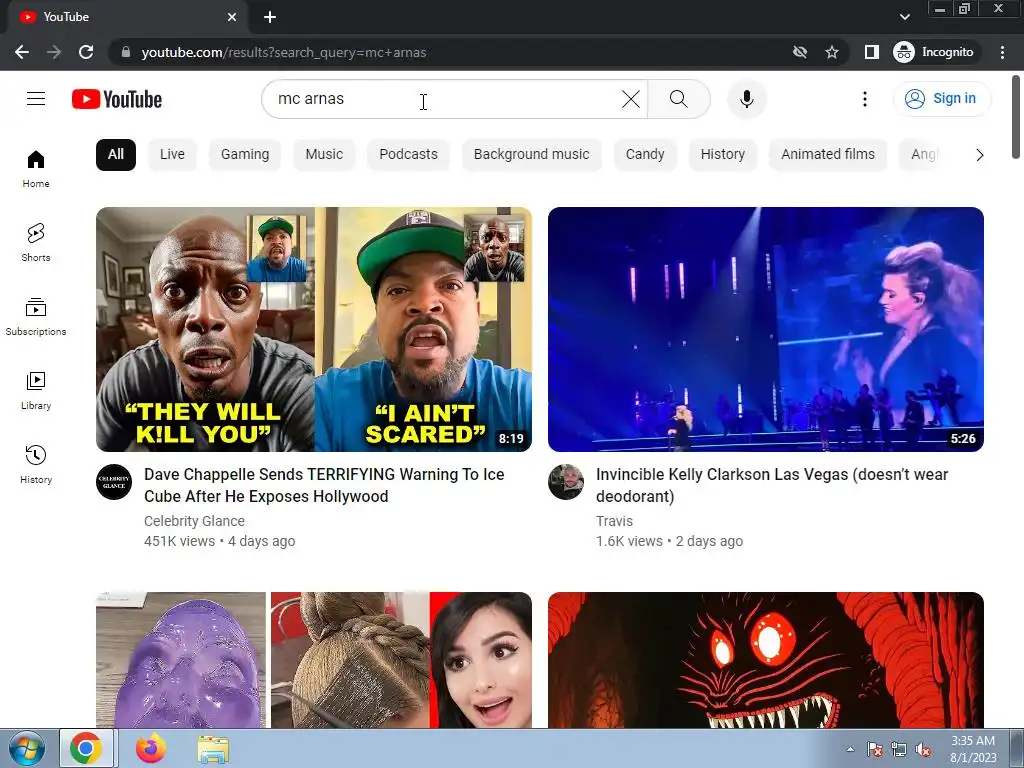1024x768 pixels.
Task: View site information lock icon
Action: pyautogui.click(x=125, y=52)
